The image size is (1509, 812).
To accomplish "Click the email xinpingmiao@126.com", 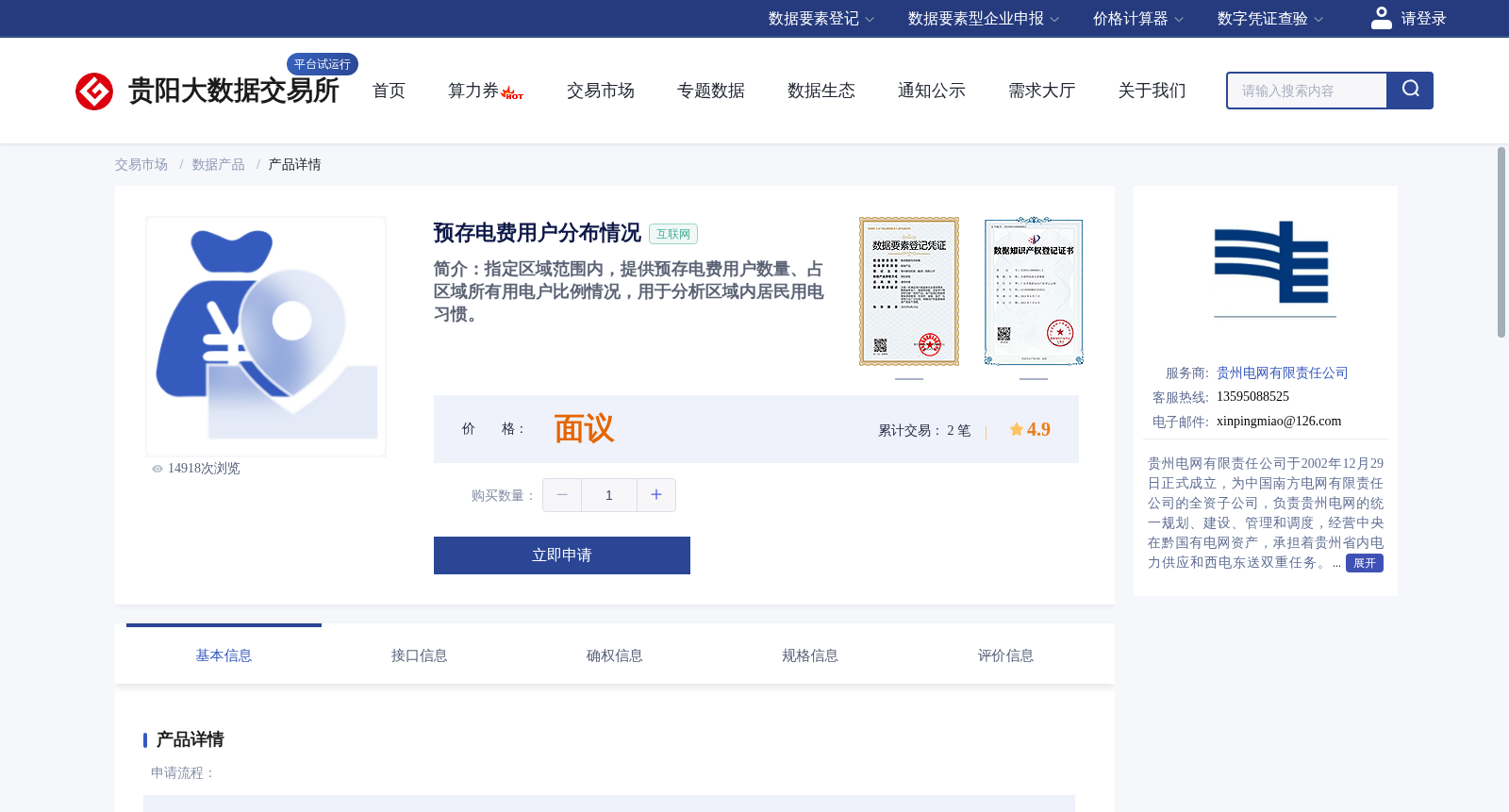I will (x=1279, y=422).
